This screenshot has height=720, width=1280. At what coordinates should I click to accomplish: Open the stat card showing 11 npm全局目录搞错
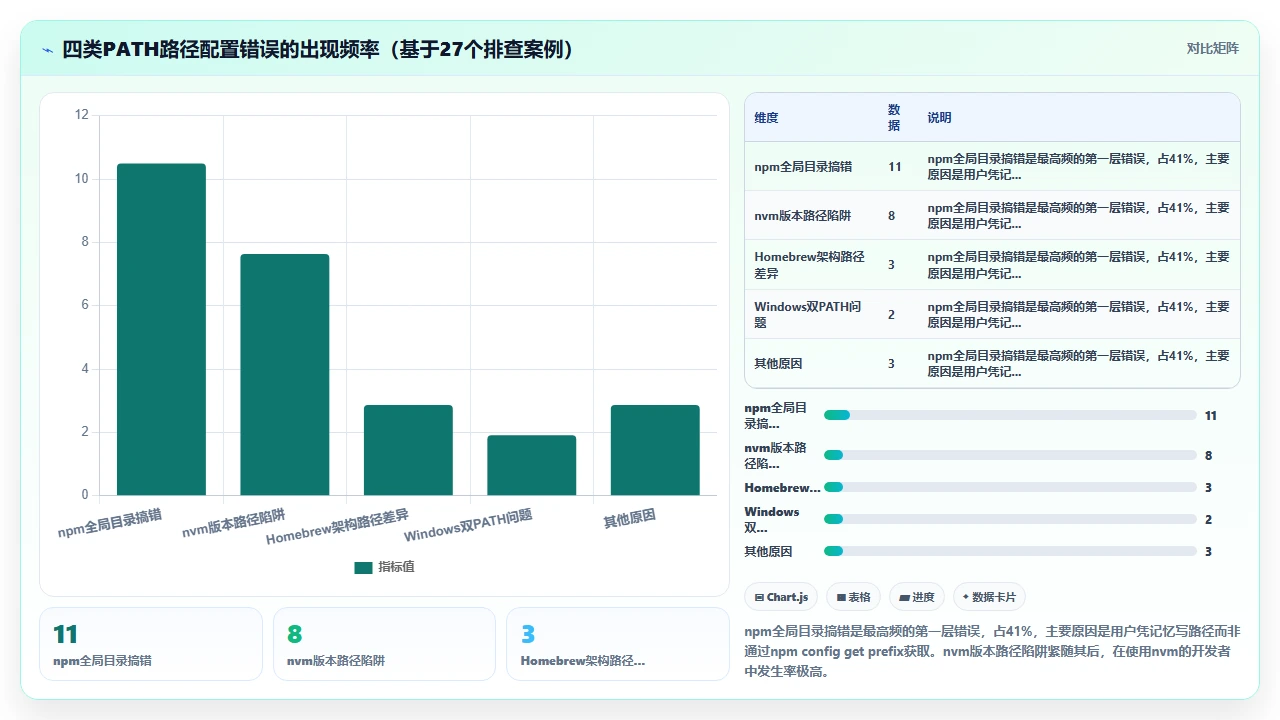pos(151,644)
